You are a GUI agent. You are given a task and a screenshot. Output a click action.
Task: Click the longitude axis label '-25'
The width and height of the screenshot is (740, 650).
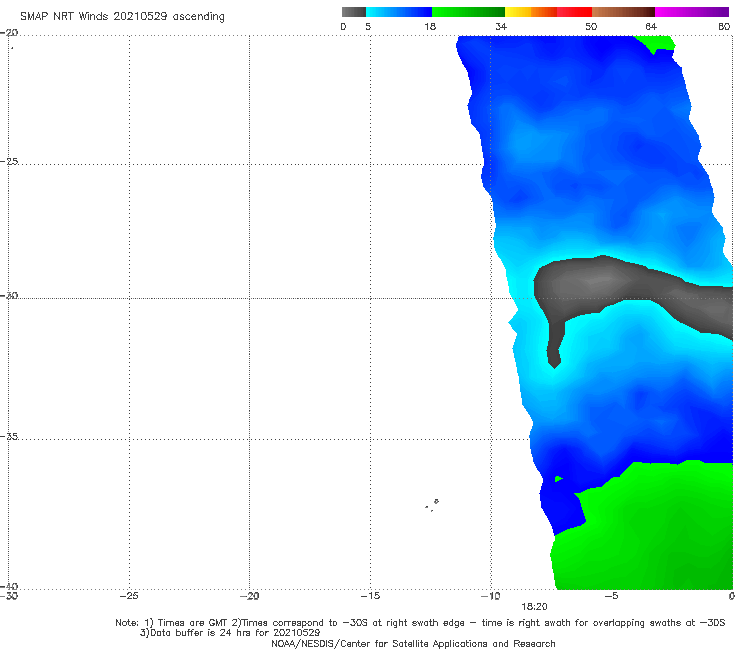click(x=129, y=596)
